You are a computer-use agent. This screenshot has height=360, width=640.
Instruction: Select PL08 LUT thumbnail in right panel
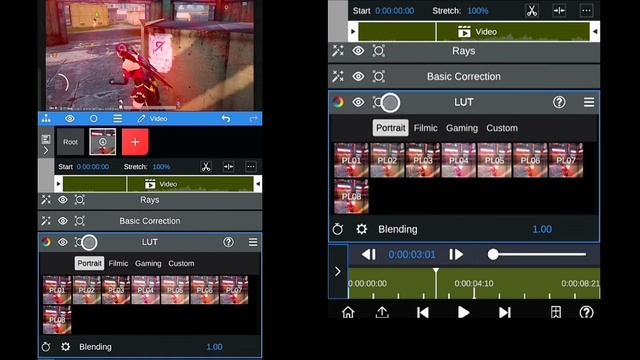351,196
